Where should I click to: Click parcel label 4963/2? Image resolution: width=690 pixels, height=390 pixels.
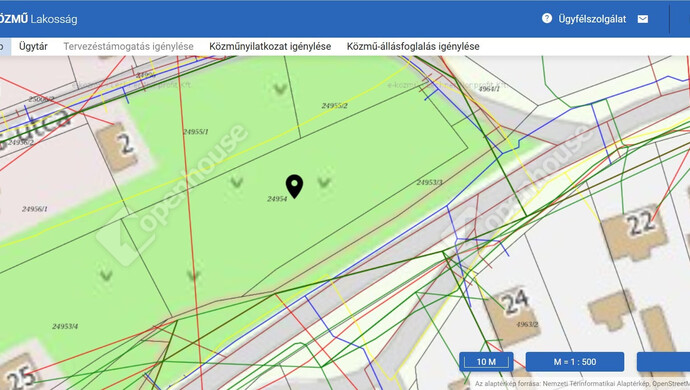click(527, 324)
